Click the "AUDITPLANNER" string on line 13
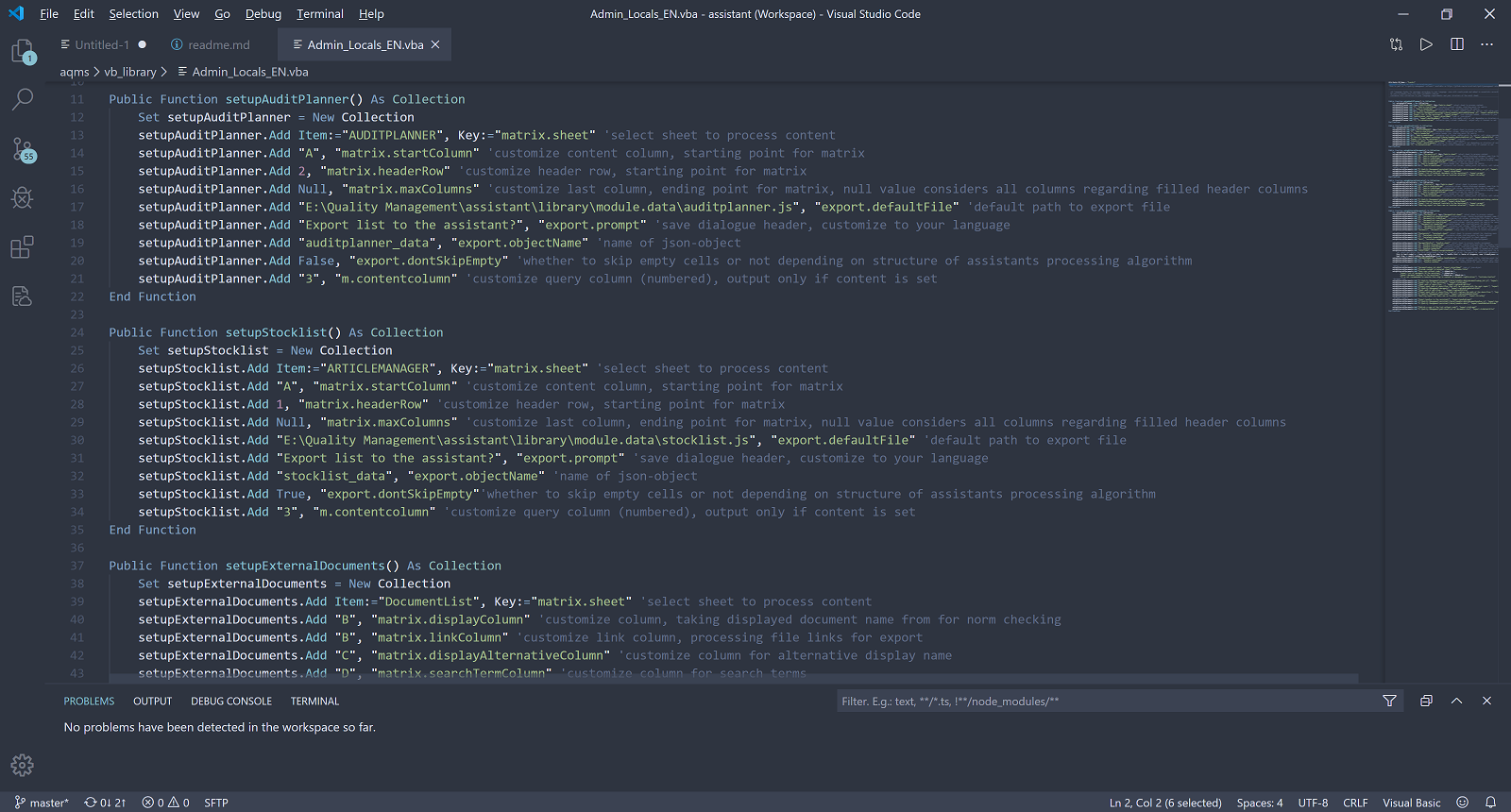Viewport: 1511px width, 812px height. click(393, 135)
